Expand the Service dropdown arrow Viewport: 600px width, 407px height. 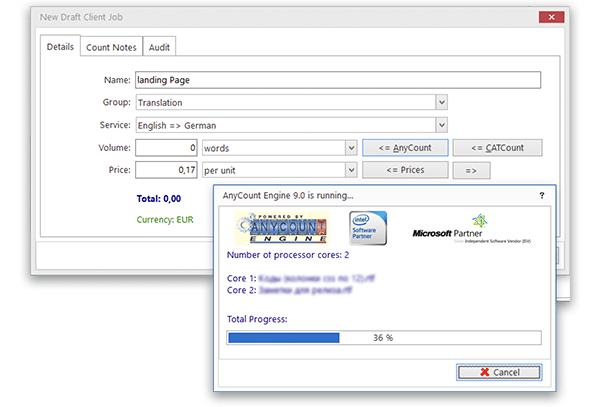click(x=442, y=125)
